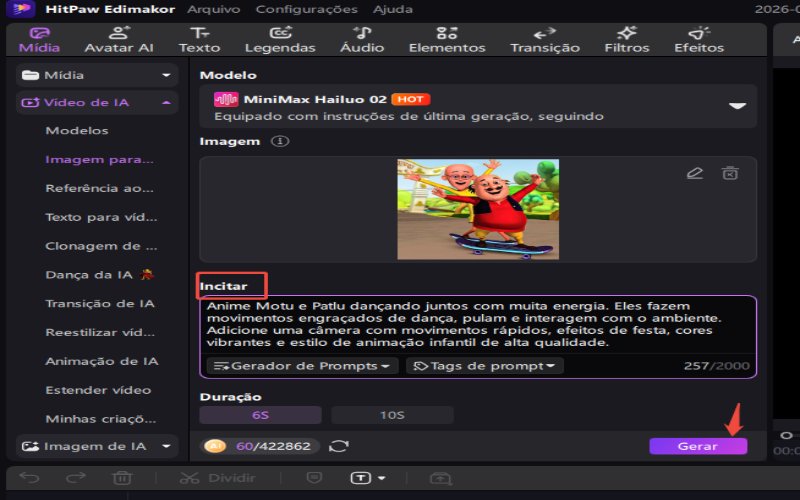
Task: Expand the Mídia sidebar section
Action: [x=97, y=75]
